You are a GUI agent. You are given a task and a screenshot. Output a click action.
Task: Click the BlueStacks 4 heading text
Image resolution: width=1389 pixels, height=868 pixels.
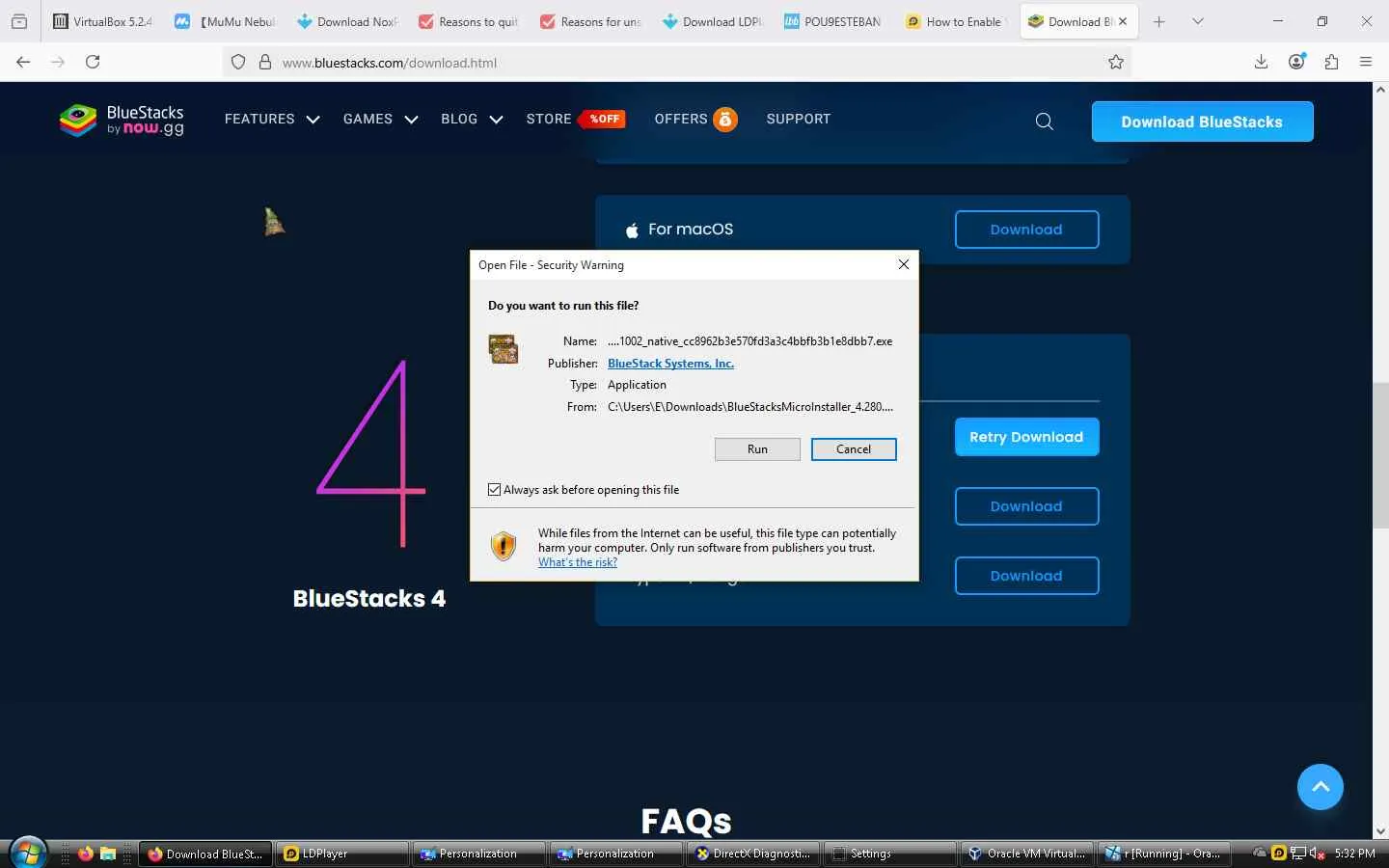(x=369, y=599)
